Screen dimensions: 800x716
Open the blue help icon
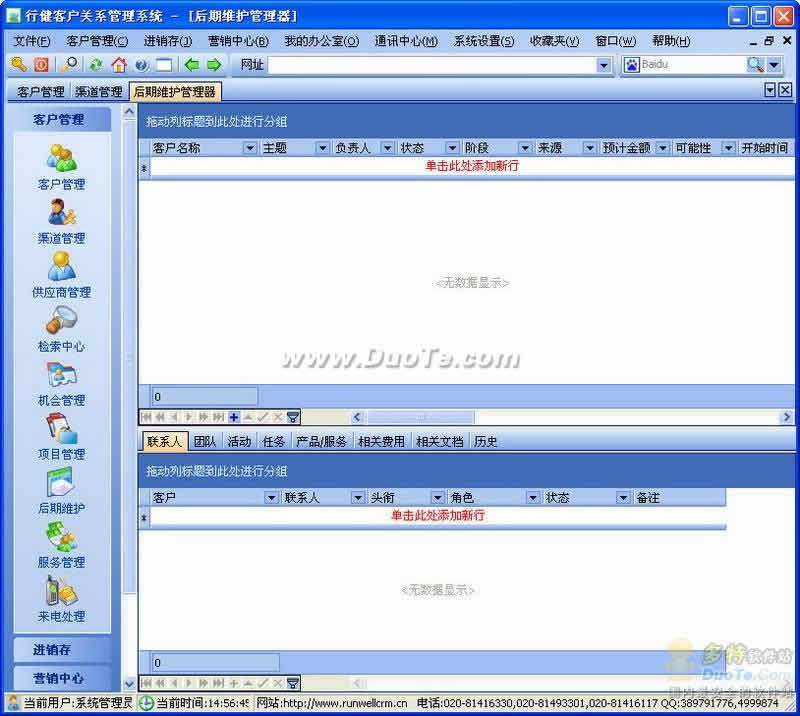coord(141,65)
